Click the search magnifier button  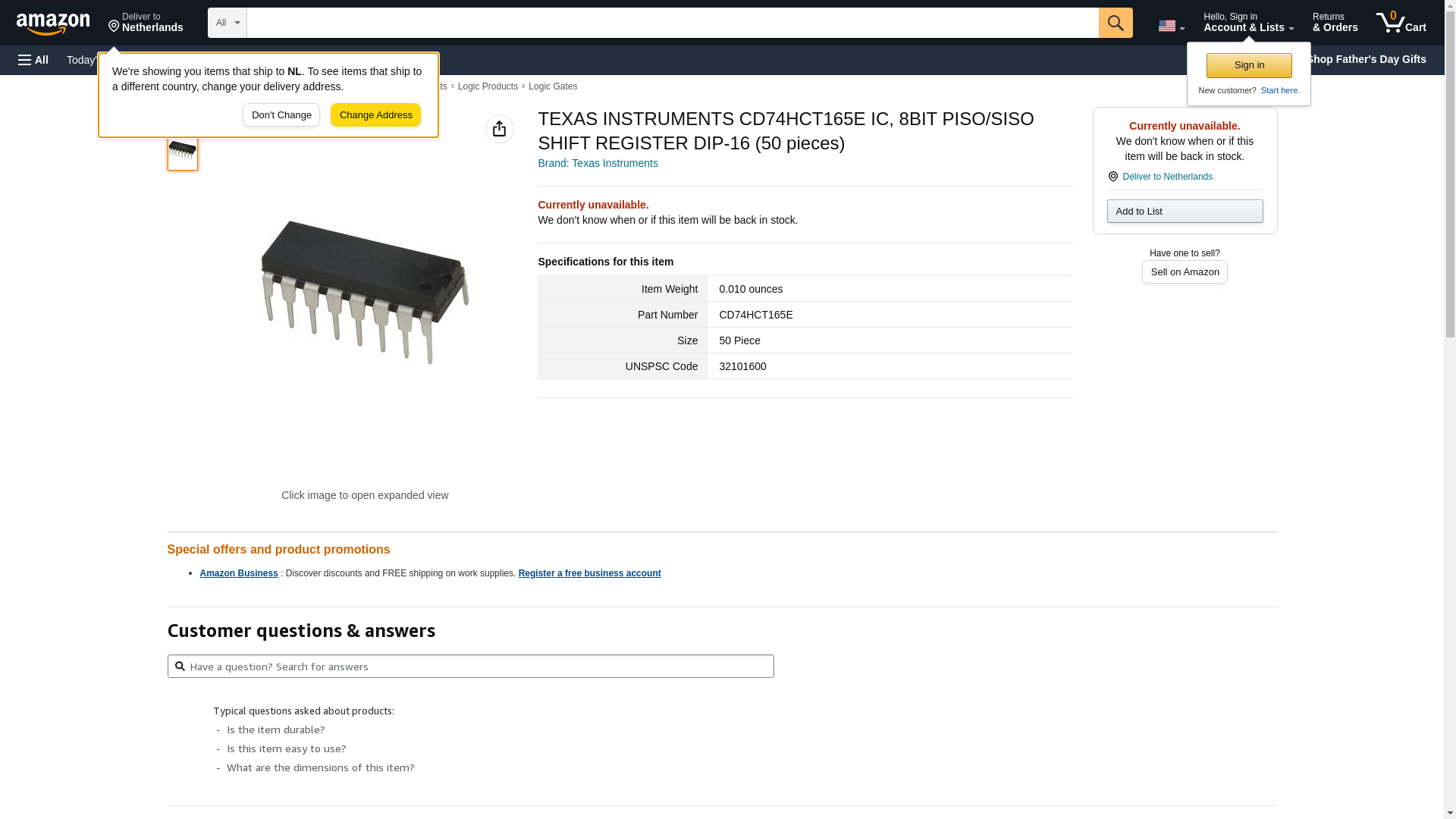pos(1115,23)
